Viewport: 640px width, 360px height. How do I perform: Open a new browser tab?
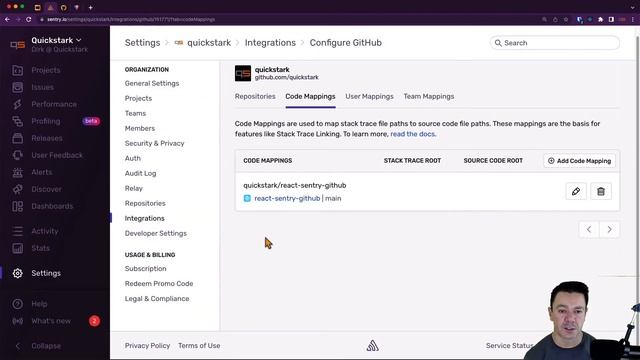[x=90, y=7]
